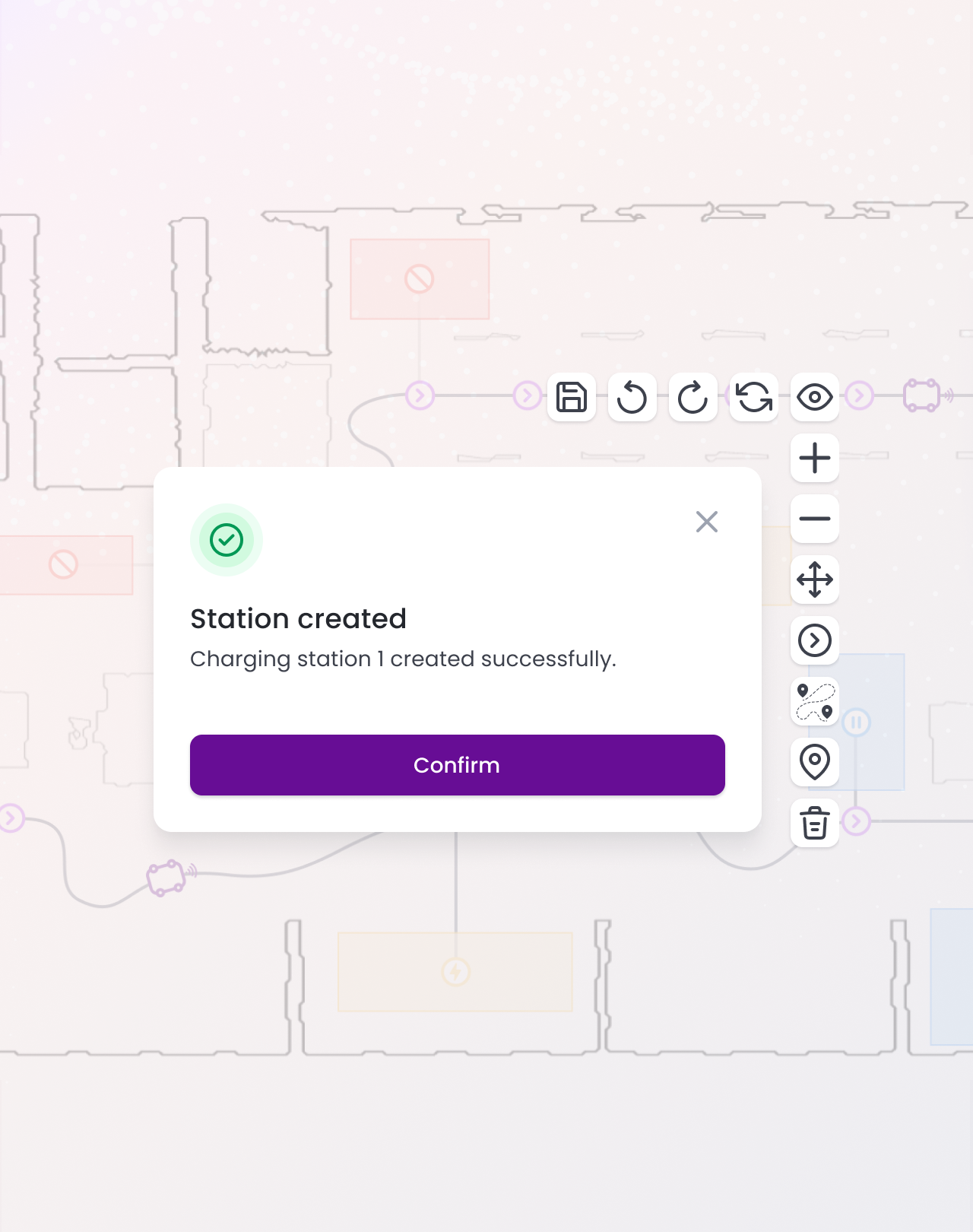This screenshot has height=1232, width=973.
Task: Click the green success checkmark icon
Action: (x=227, y=540)
